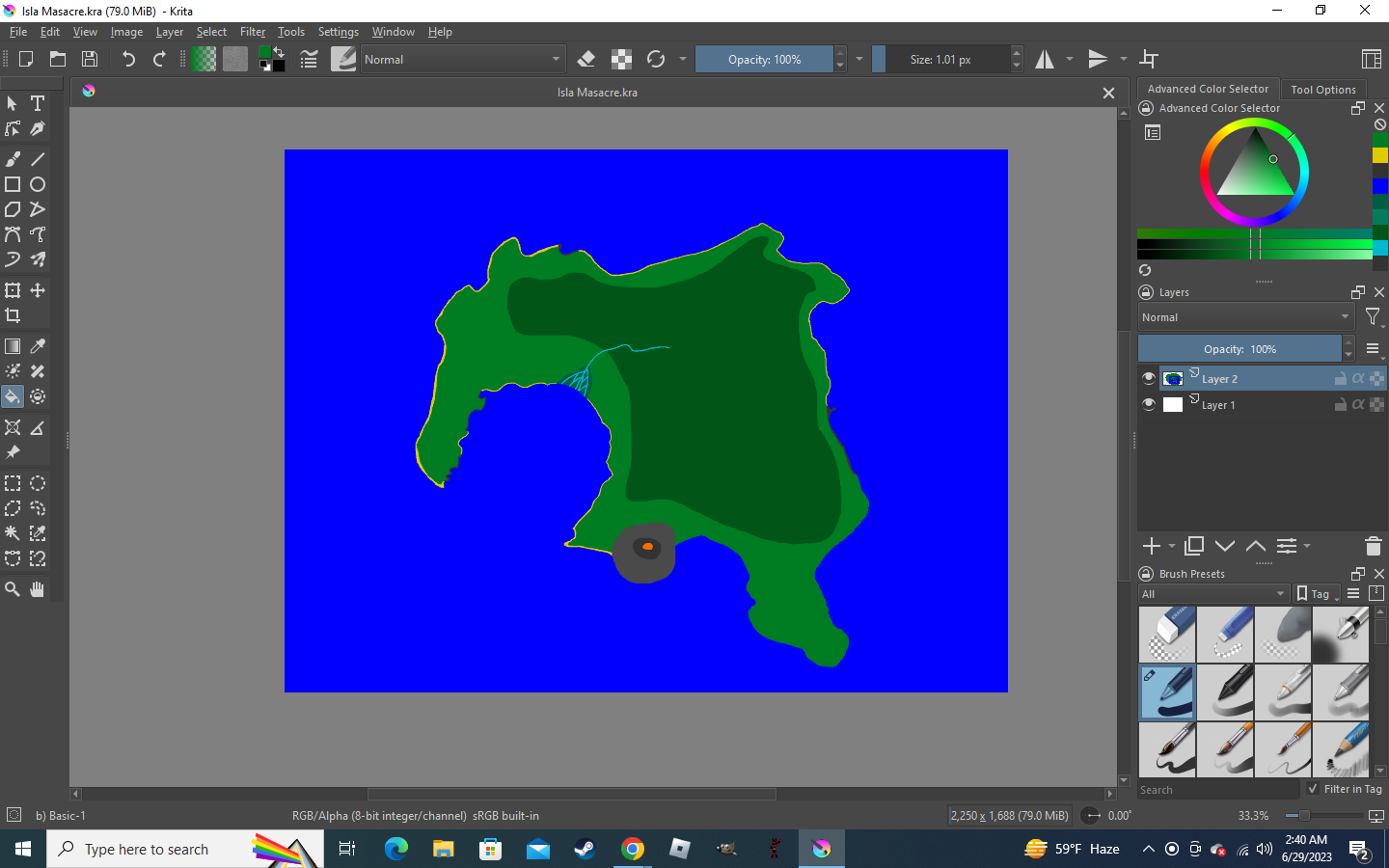This screenshot has width=1389, height=868.
Task: Open the Filter menu
Action: 253,32
